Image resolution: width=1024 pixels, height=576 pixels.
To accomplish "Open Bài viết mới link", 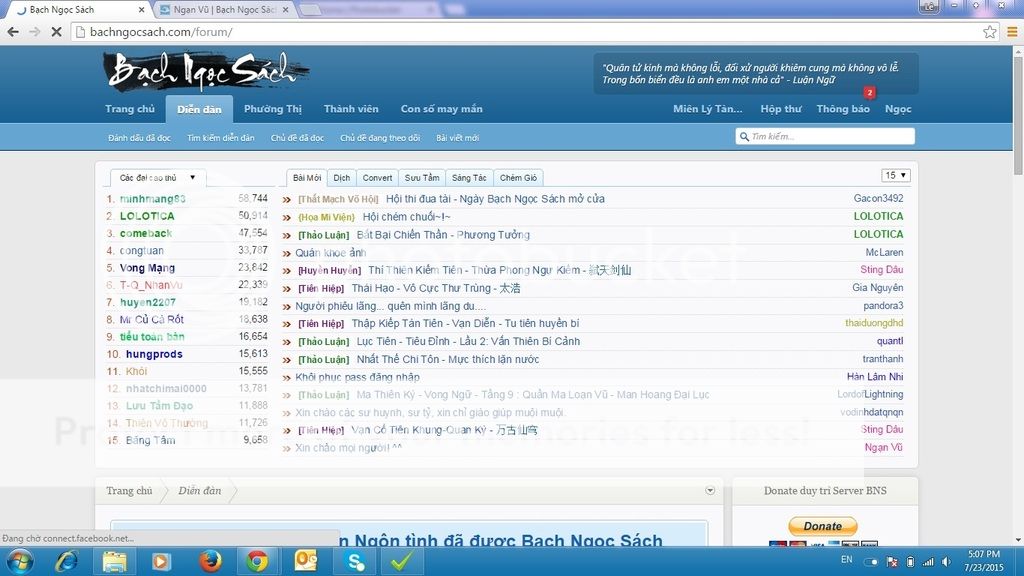I will 457,138.
